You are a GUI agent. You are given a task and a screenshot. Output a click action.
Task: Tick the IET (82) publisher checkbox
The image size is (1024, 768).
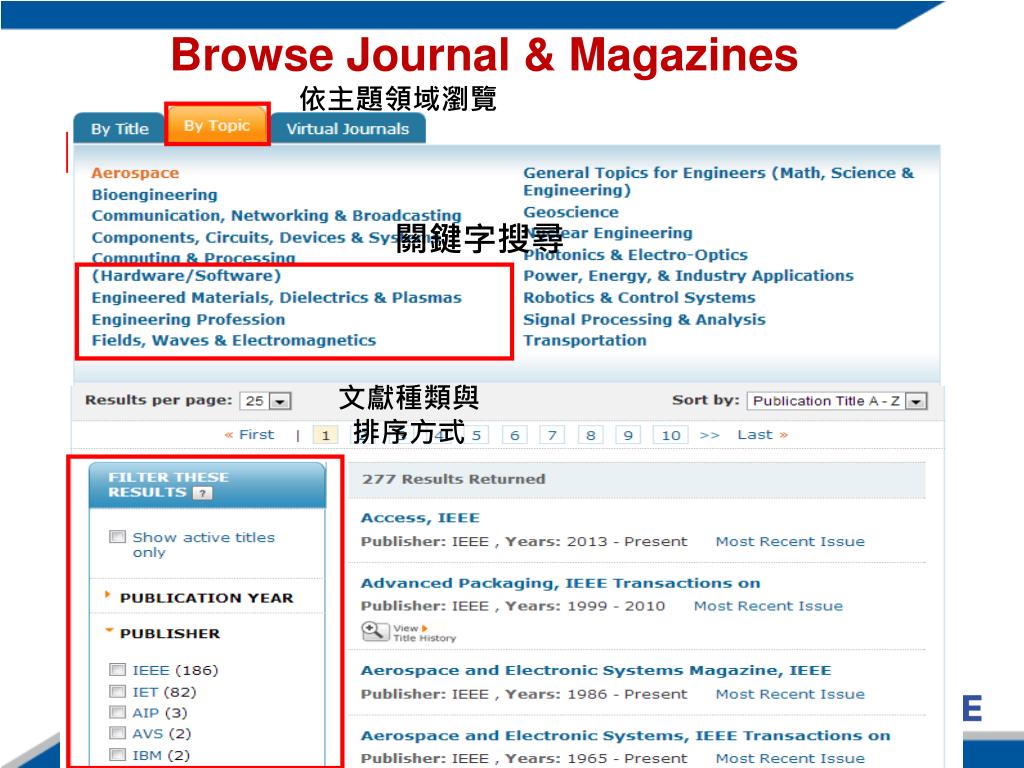(x=118, y=692)
